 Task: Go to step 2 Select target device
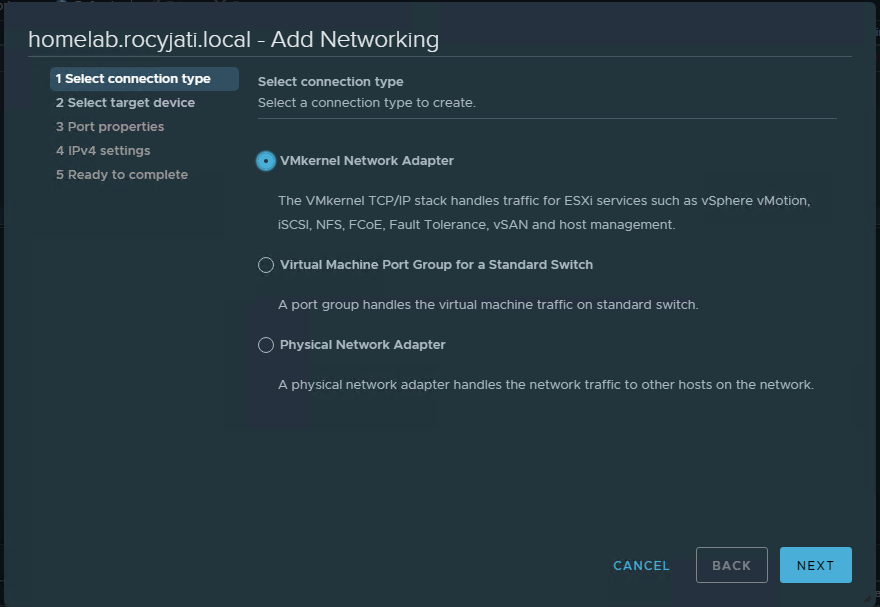coord(125,103)
